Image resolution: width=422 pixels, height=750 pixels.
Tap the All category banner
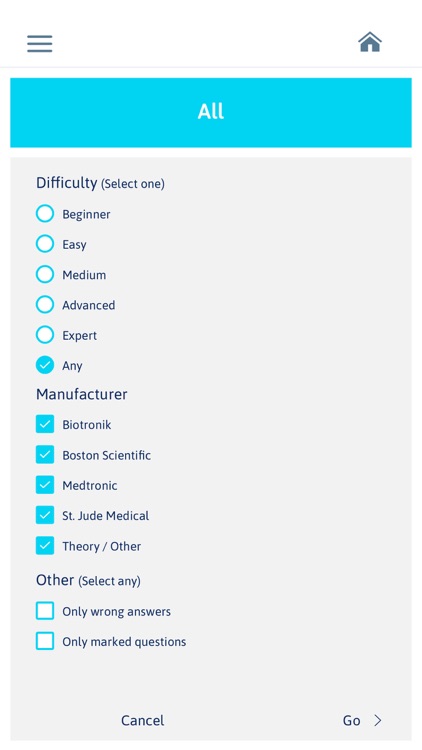coord(211,112)
